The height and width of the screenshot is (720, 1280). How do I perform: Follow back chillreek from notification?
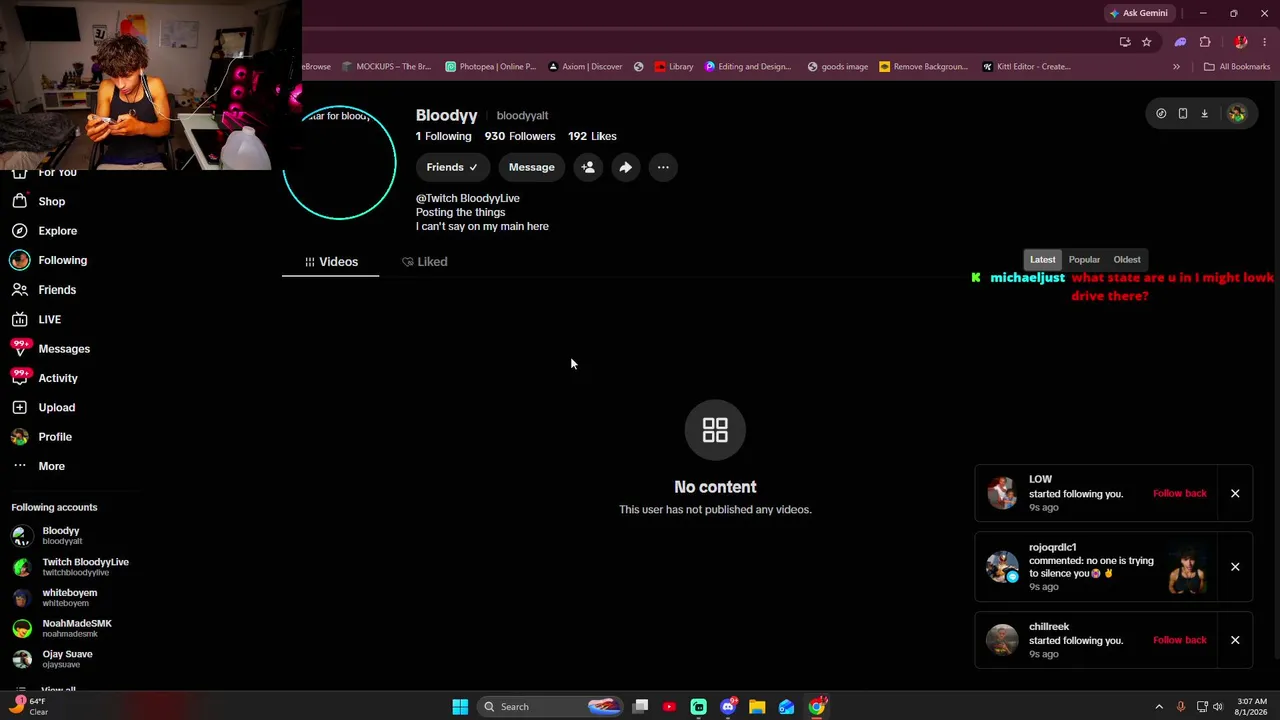1180,640
